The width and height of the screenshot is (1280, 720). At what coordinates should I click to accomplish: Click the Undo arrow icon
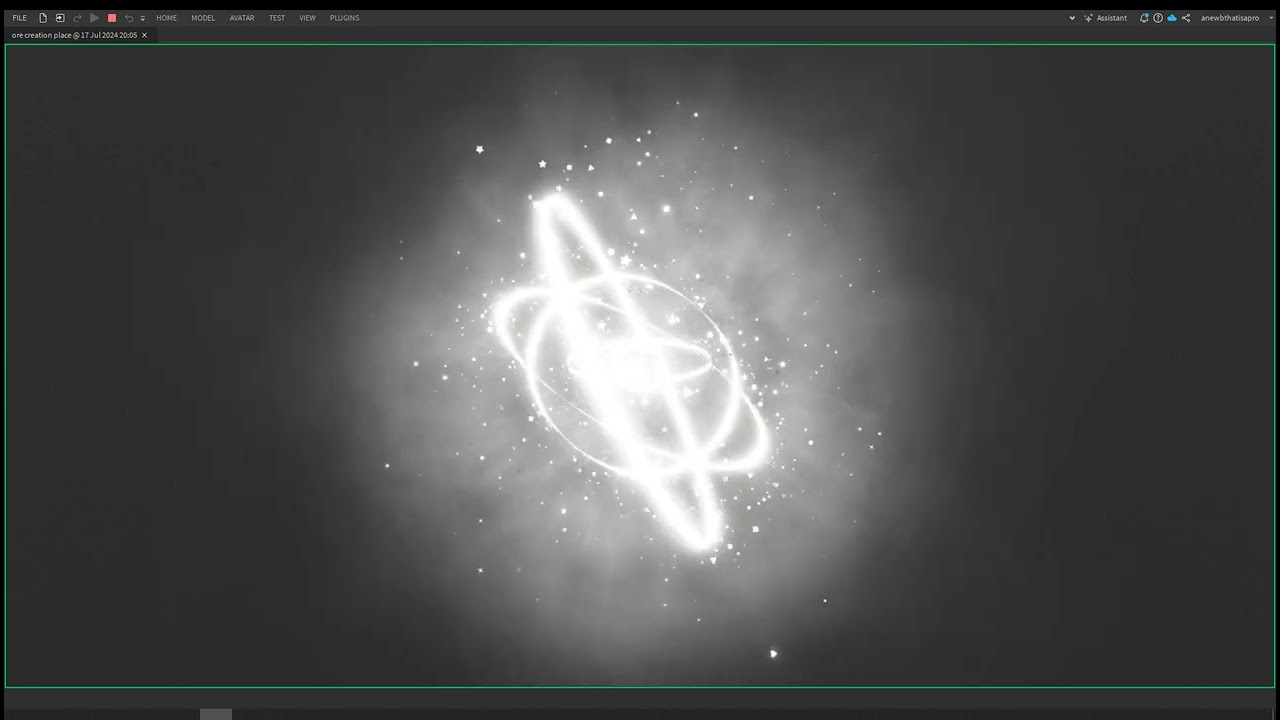pyautogui.click(x=129, y=18)
